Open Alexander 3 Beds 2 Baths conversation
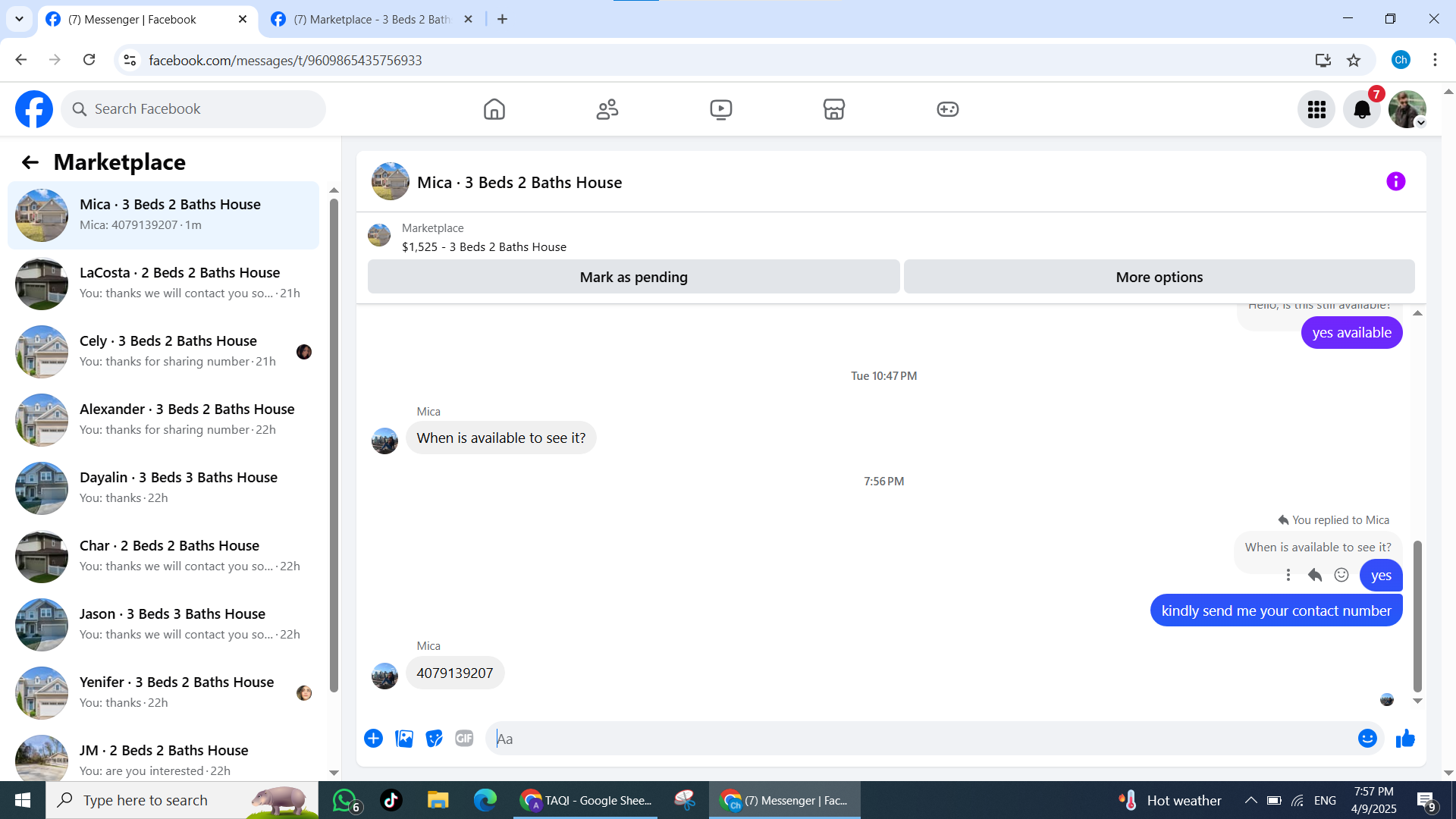1456x819 pixels. point(163,420)
